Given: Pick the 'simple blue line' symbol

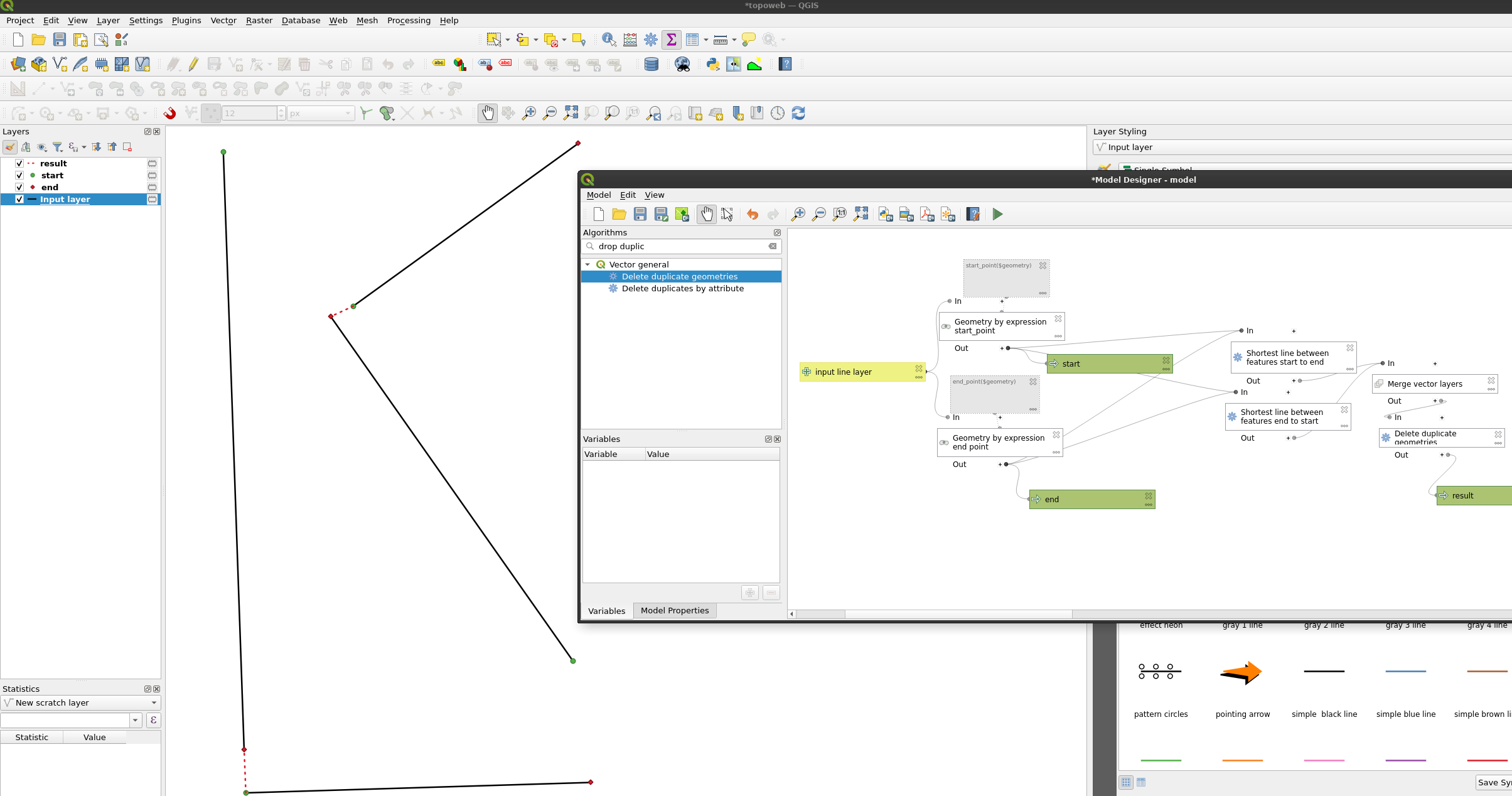Looking at the screenshot, I should click(x=1406, y=687).
